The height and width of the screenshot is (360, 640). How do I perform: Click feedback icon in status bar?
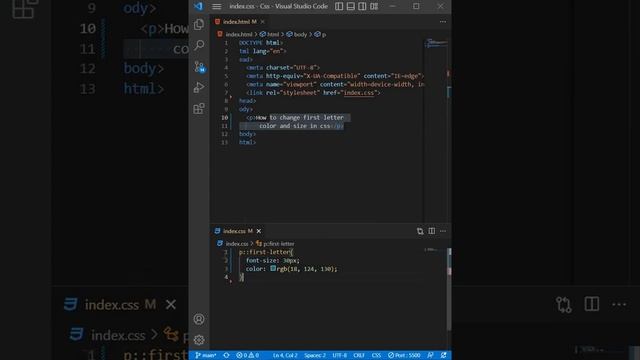(430, 355)
